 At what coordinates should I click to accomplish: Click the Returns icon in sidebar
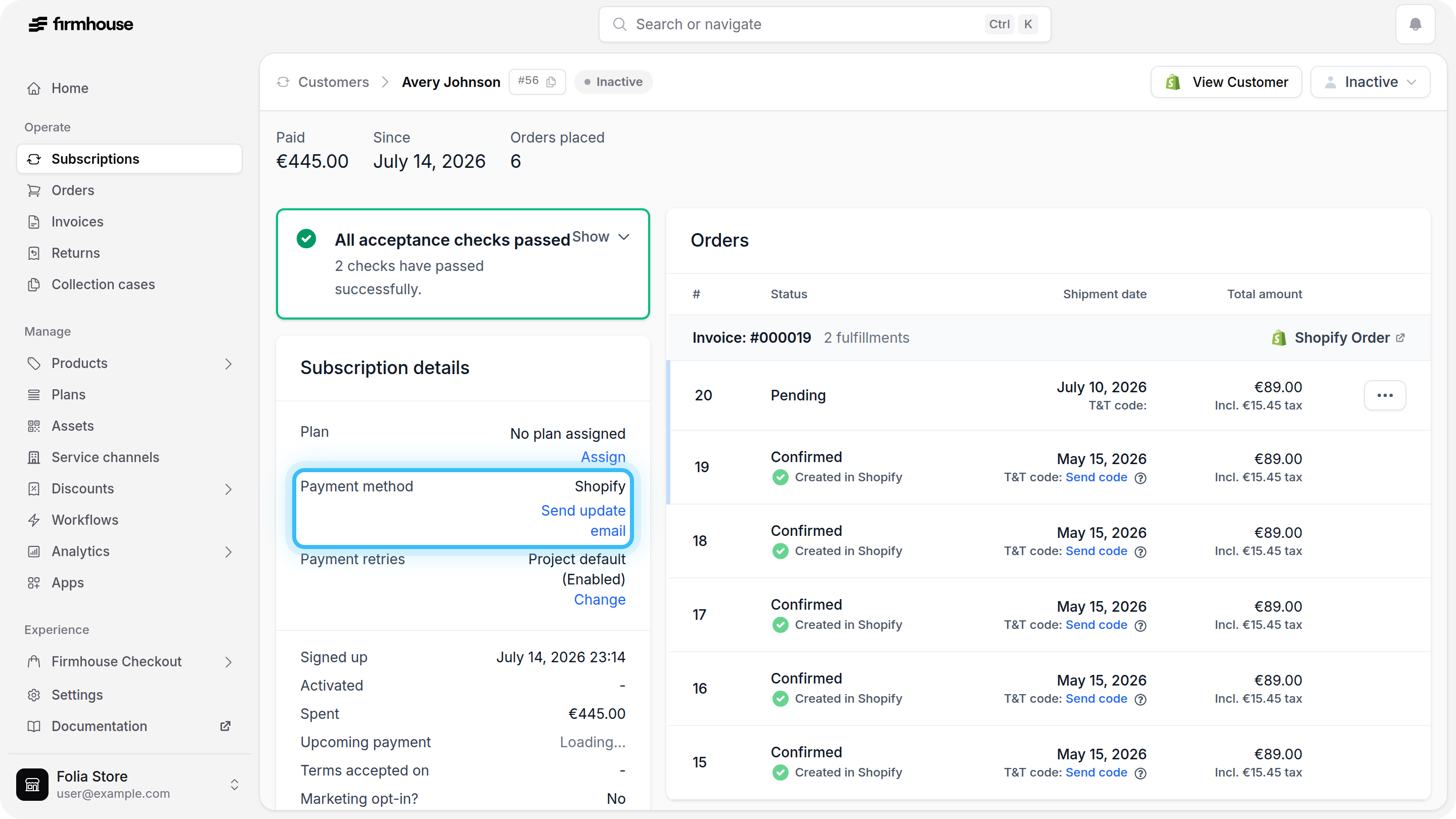34,253
